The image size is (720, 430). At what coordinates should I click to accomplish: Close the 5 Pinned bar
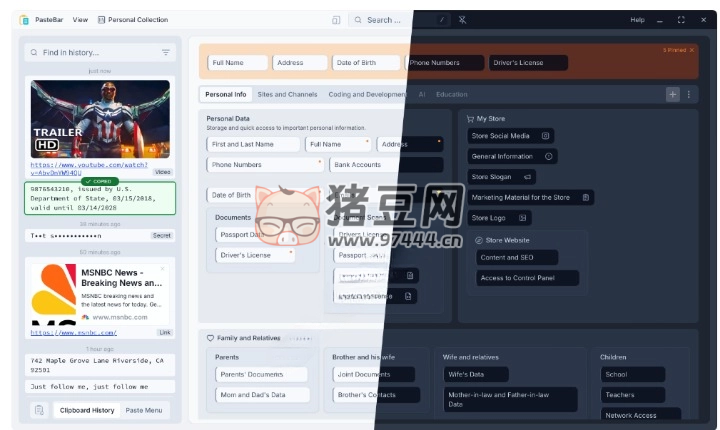coord(691,50)
